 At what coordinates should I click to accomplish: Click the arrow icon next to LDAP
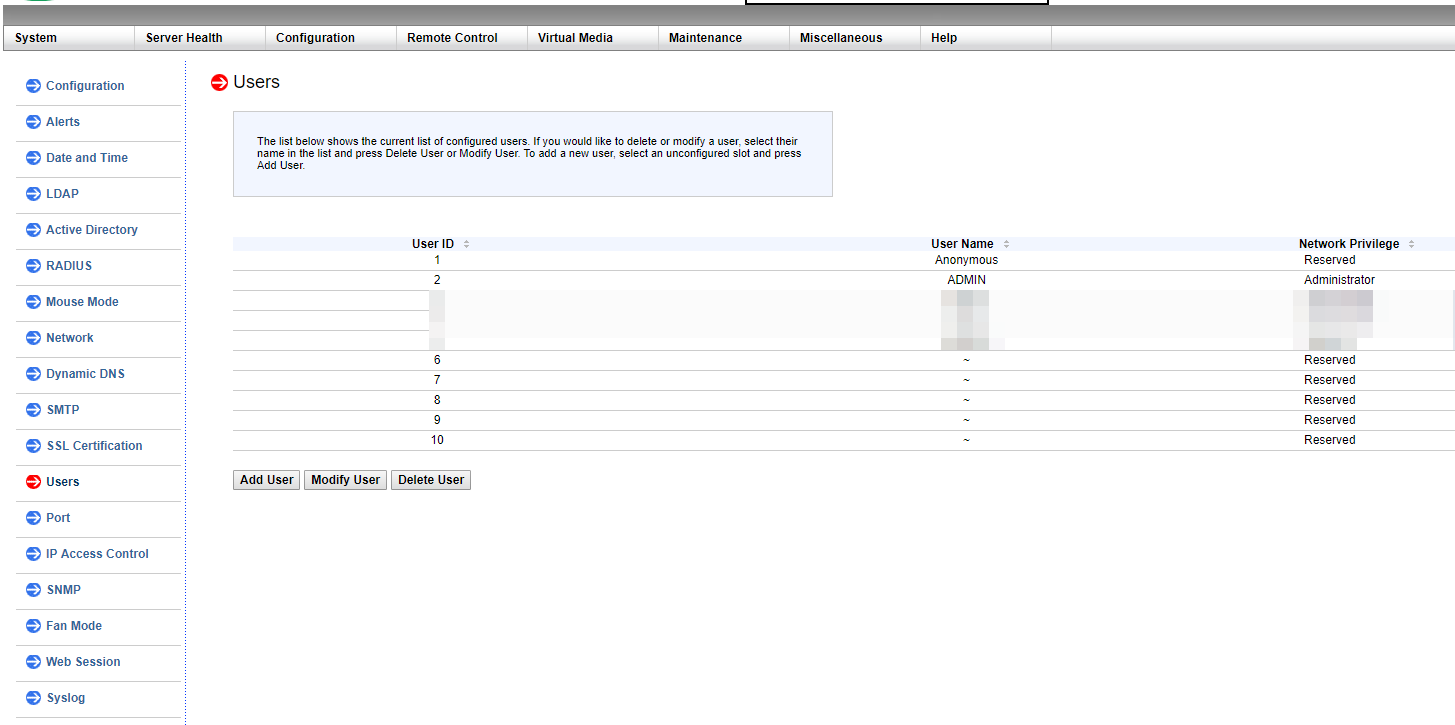33,194
